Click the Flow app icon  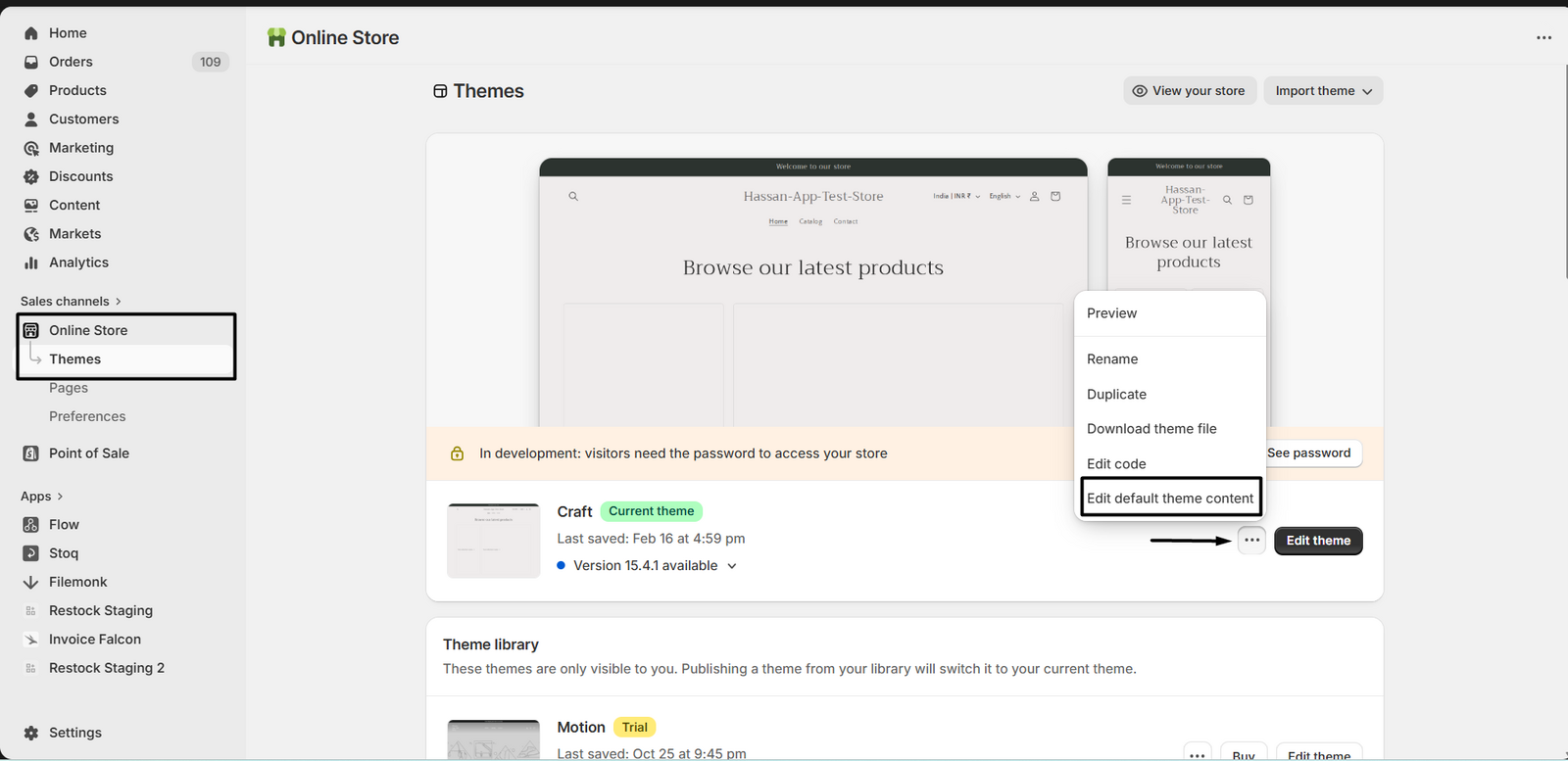pos(31,525)
